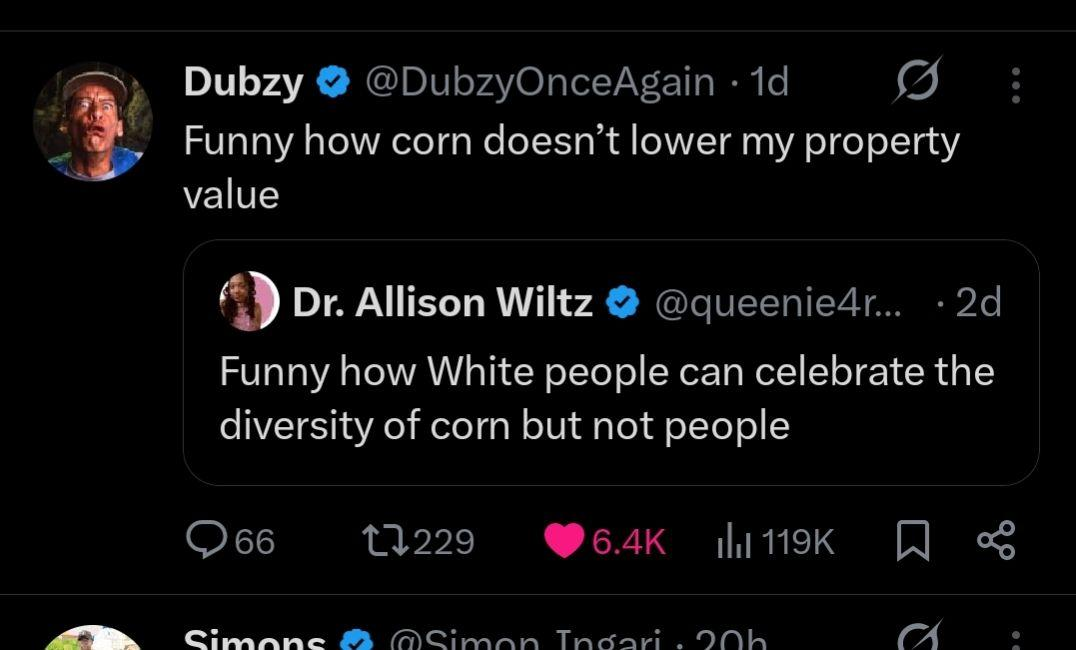Open the quoted tweet about corn diversity
1076x650 pixels.
tap(610, 400)
